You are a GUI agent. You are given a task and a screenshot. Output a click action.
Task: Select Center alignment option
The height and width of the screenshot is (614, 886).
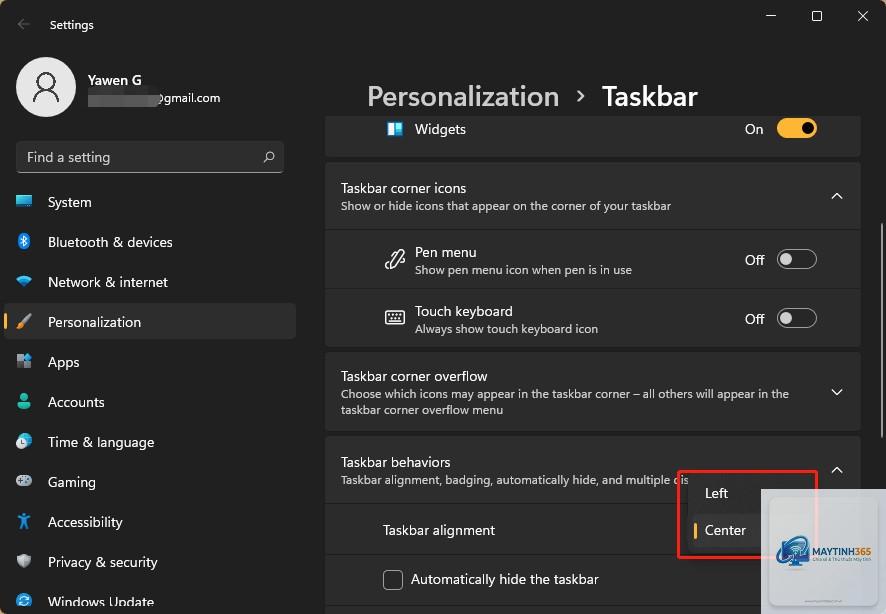tap(725, 530)
